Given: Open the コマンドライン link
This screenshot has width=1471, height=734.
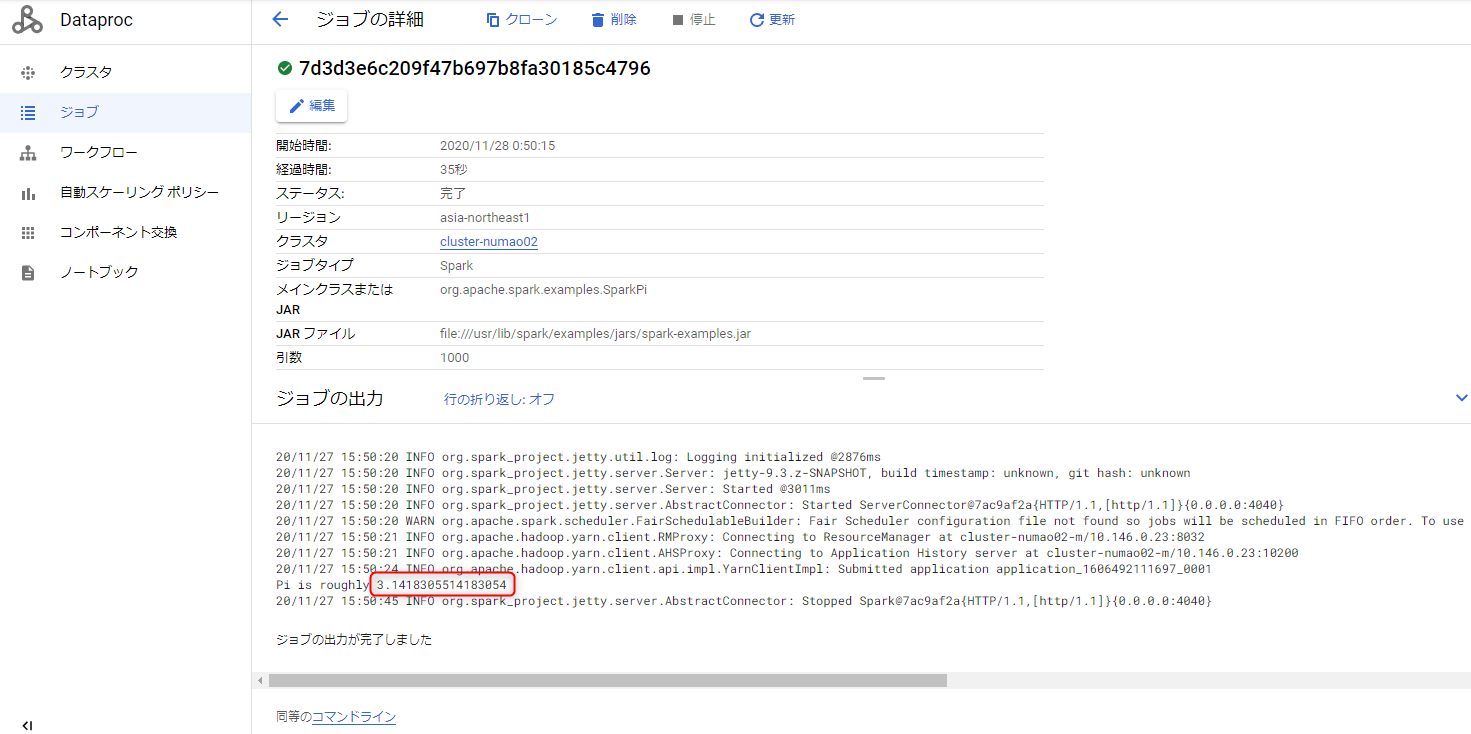Looking at the screenshot, I should 354,717.
